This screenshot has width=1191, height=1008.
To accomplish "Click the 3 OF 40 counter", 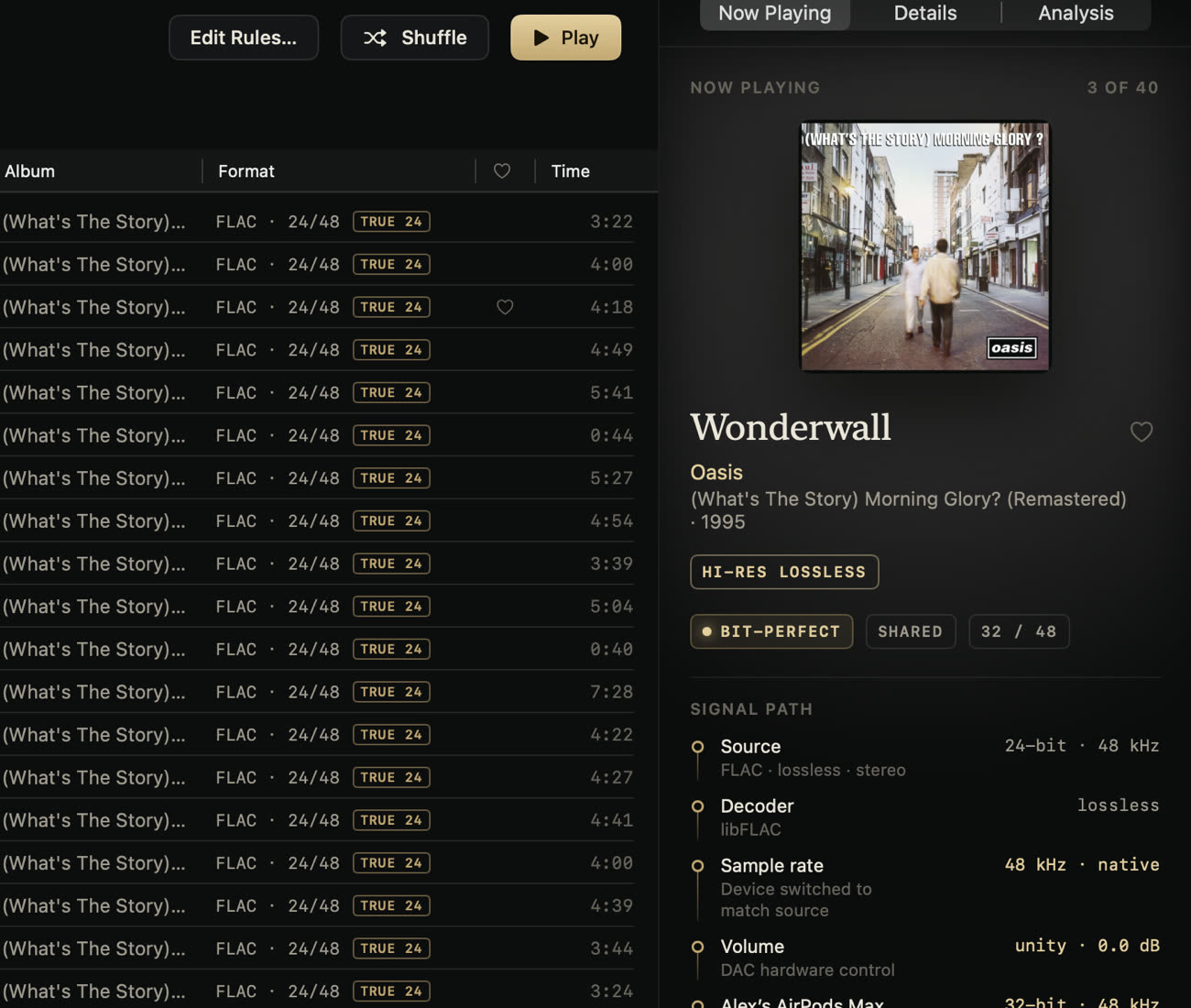I will [x=1122, y=88].
